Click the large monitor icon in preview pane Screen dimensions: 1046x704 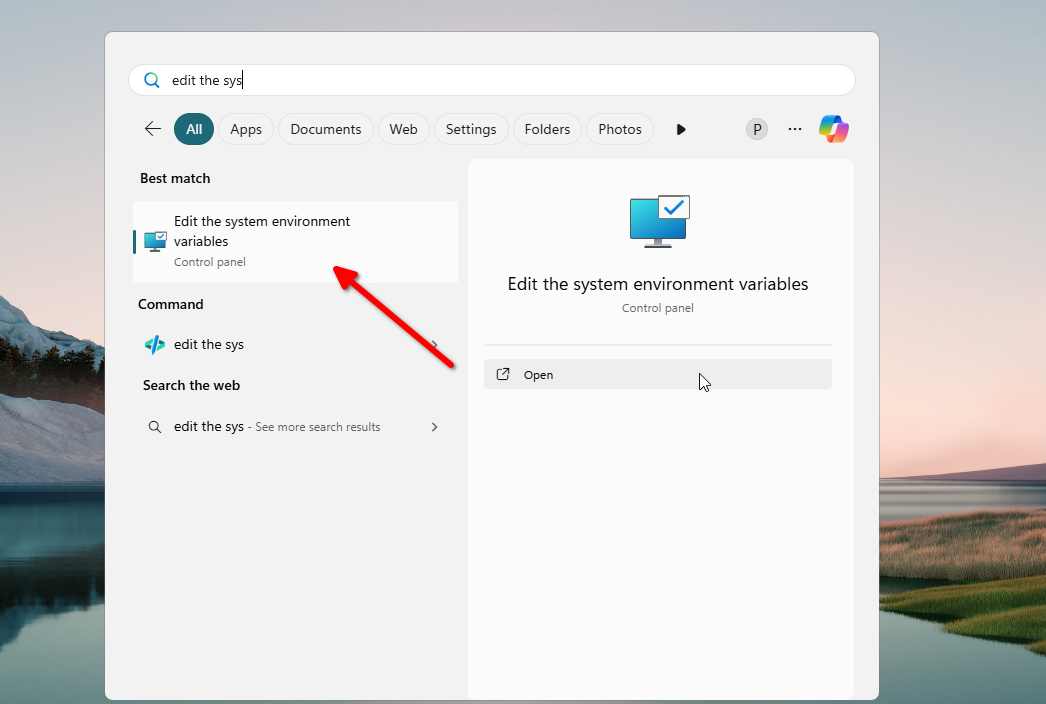659,221
